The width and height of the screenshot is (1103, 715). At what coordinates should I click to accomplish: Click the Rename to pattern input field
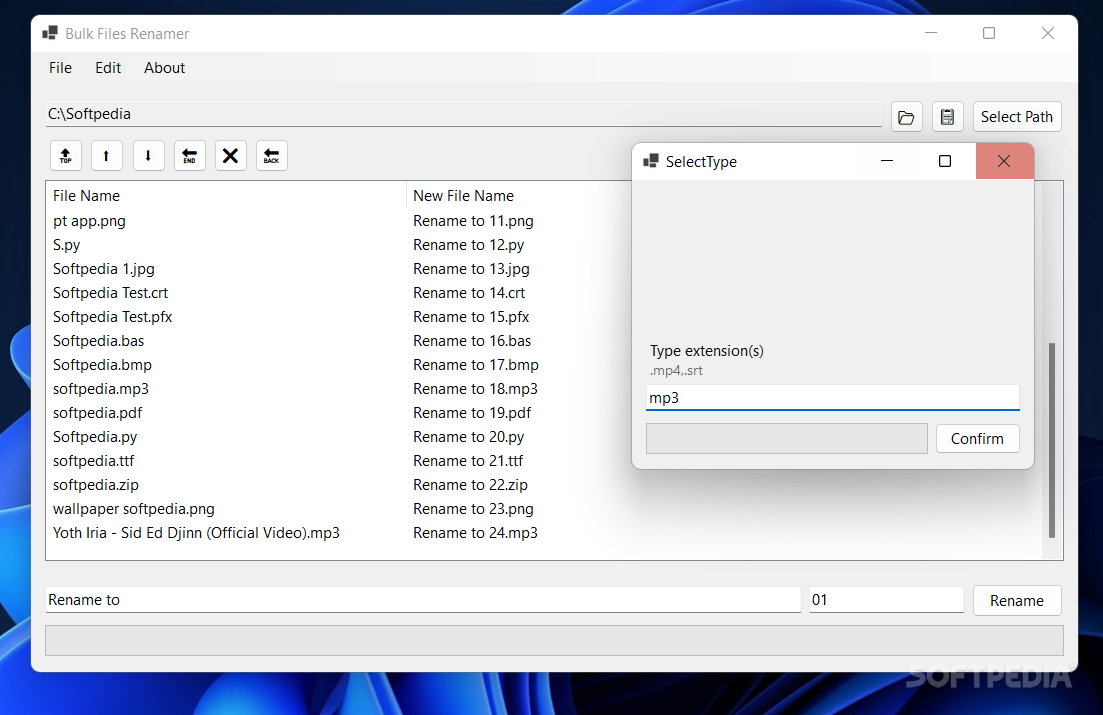[423, 600]
